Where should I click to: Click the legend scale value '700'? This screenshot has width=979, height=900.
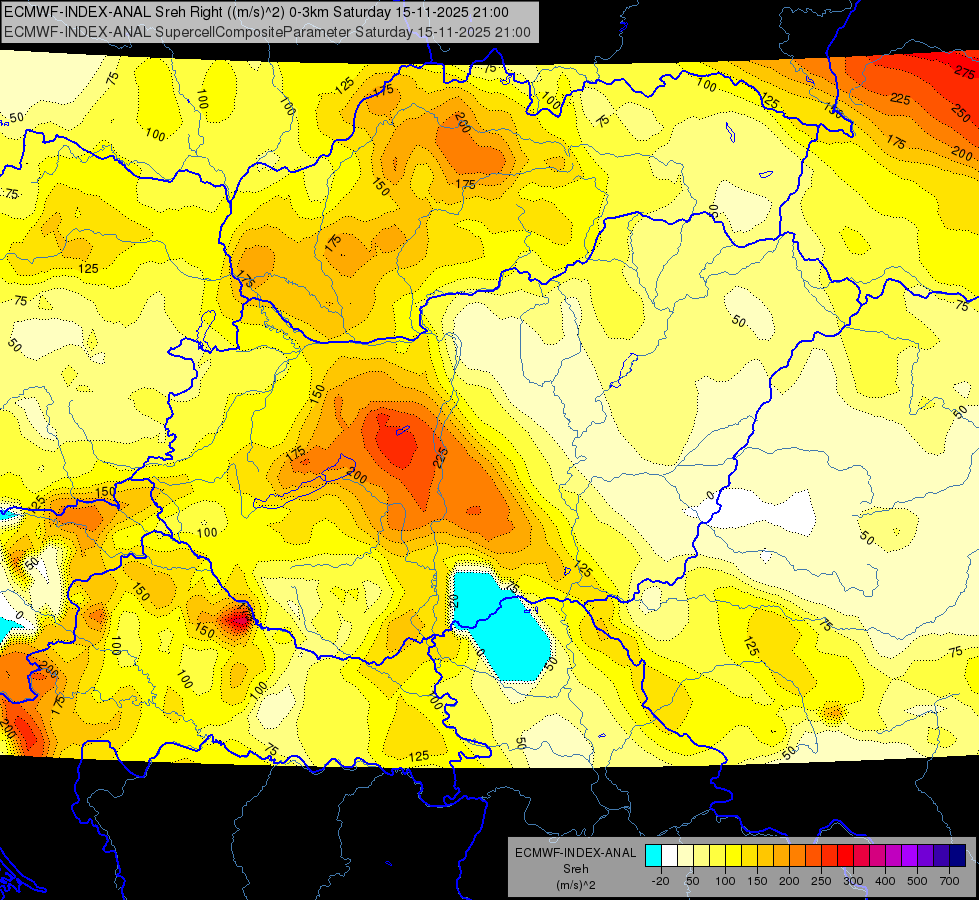[x=949, y=881]
